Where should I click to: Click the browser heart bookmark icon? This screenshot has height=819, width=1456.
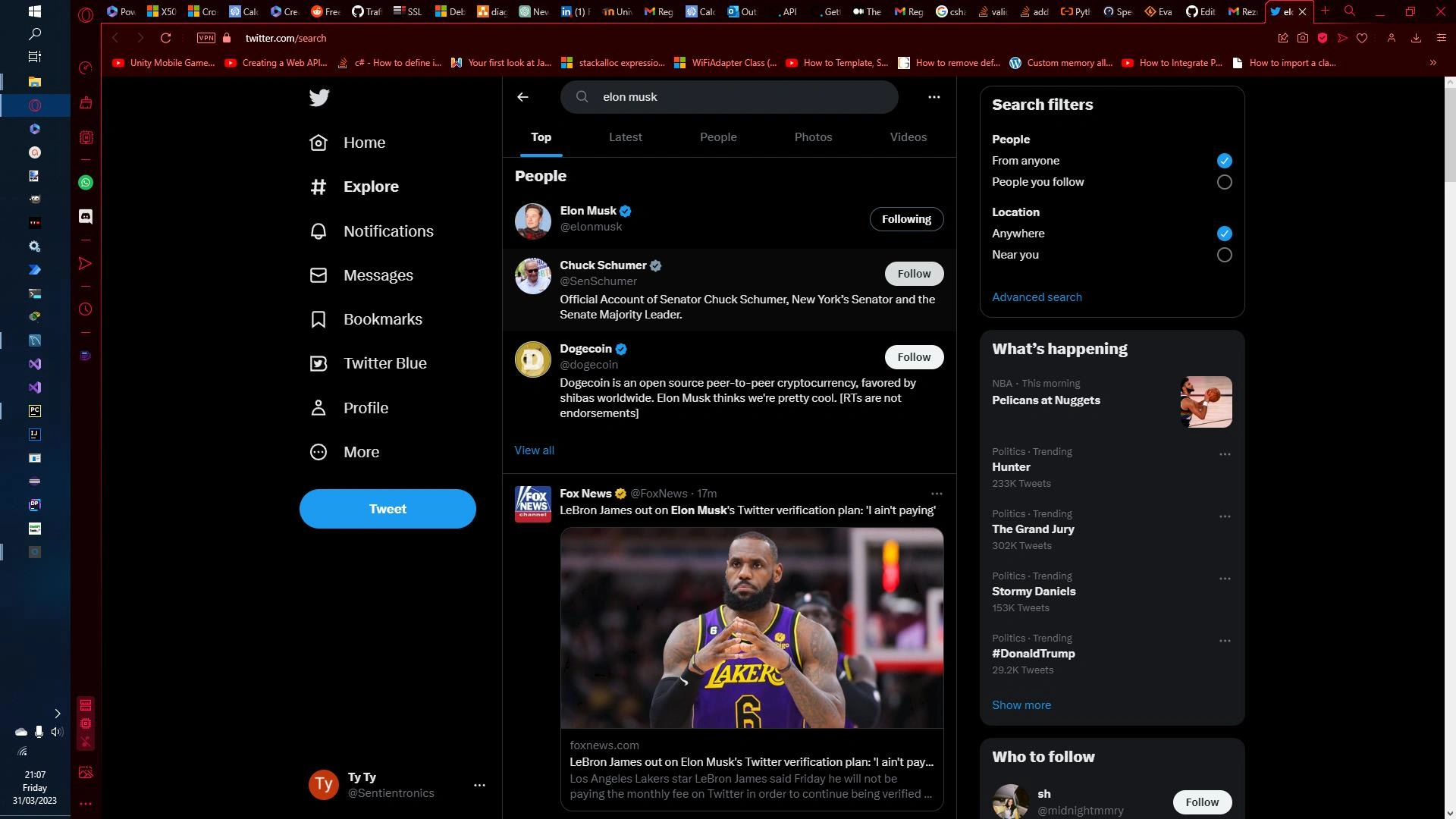click(x=1361, y=38)
